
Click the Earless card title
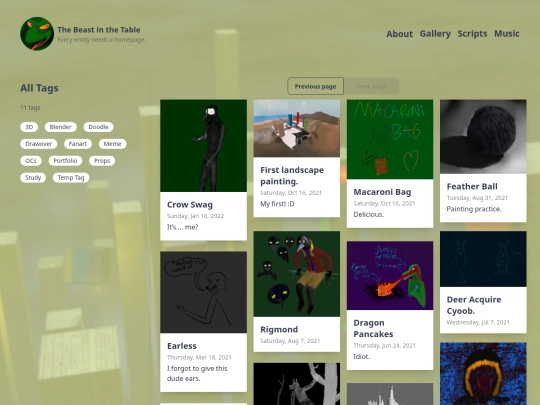[182, 346]
